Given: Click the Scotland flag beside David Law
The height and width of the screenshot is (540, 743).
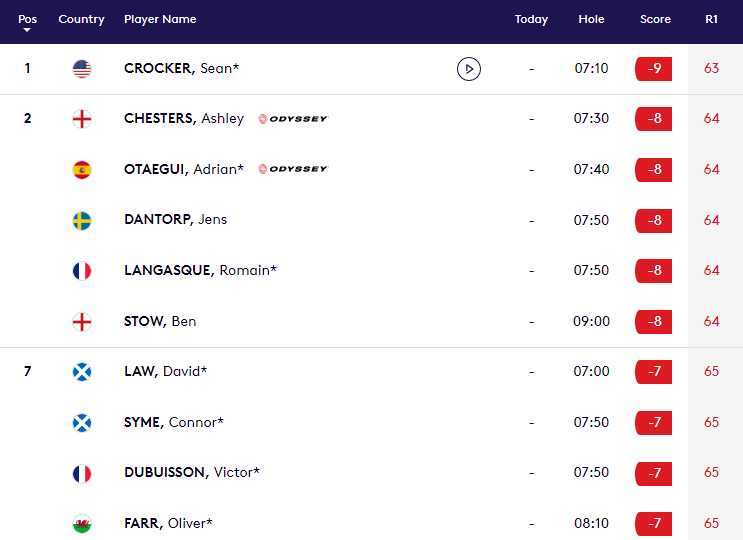Looking at the screenshot, I should tap(82, 372).
